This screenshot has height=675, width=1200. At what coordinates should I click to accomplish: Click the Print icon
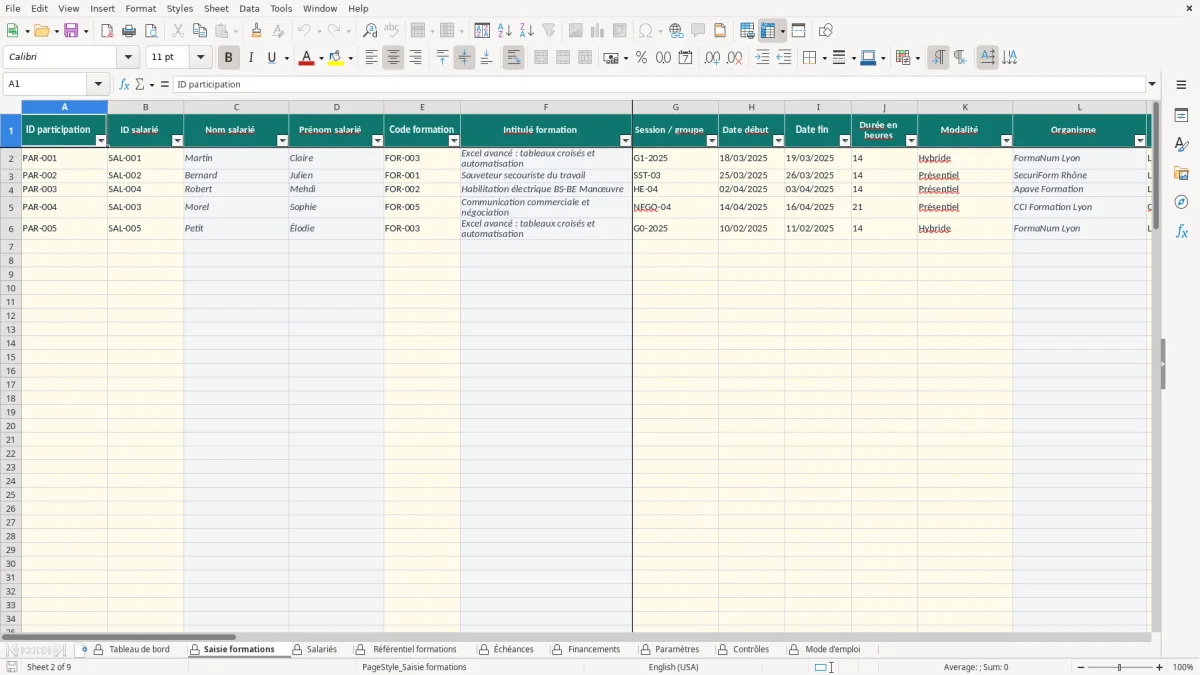click(x=129, y=31)
